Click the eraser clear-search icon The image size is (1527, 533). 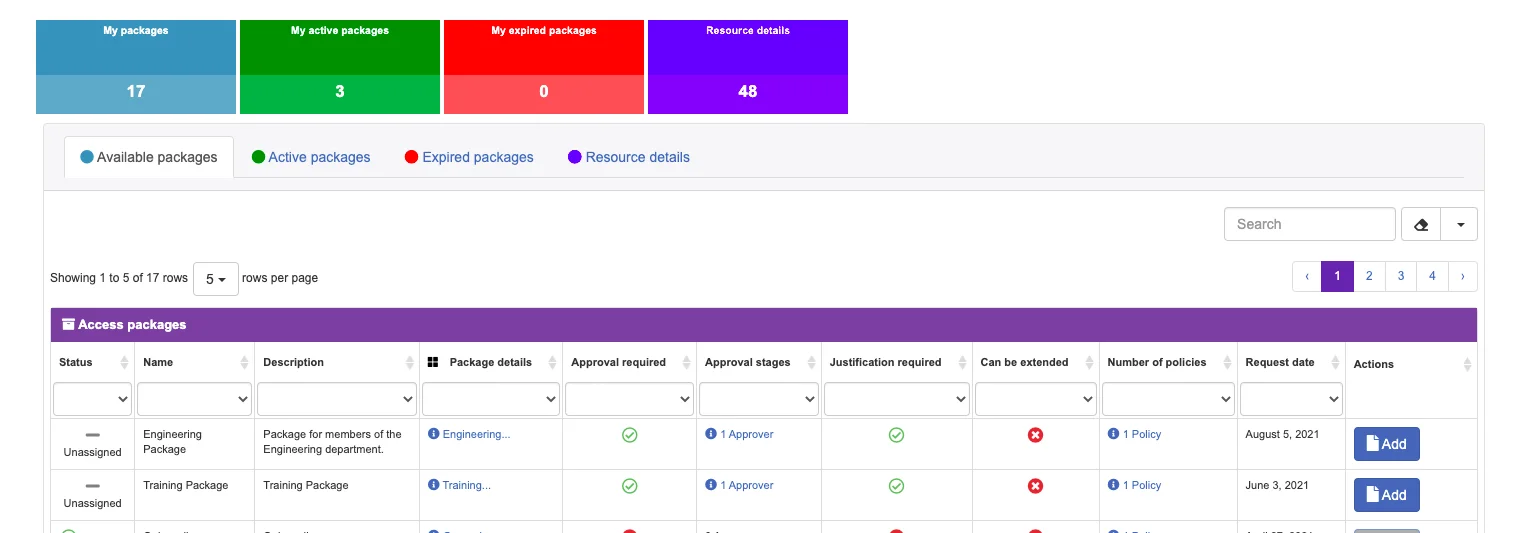tap(1421, 225)
